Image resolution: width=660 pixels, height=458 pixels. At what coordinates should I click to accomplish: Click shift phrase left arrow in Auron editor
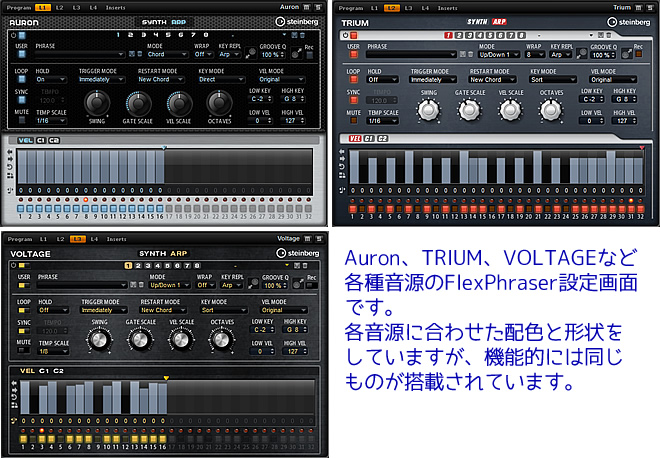tap(10, 152)
